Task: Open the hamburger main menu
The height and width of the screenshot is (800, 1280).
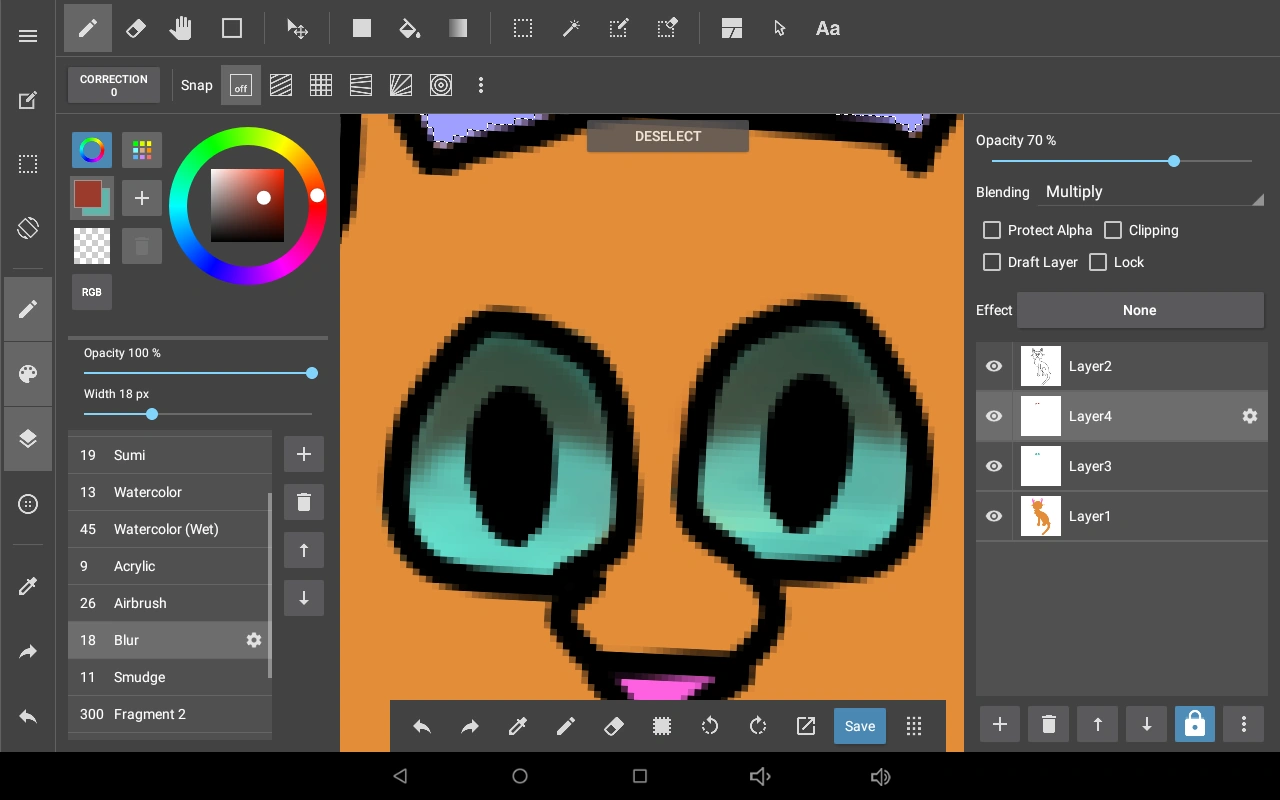Action: [28, 36]
